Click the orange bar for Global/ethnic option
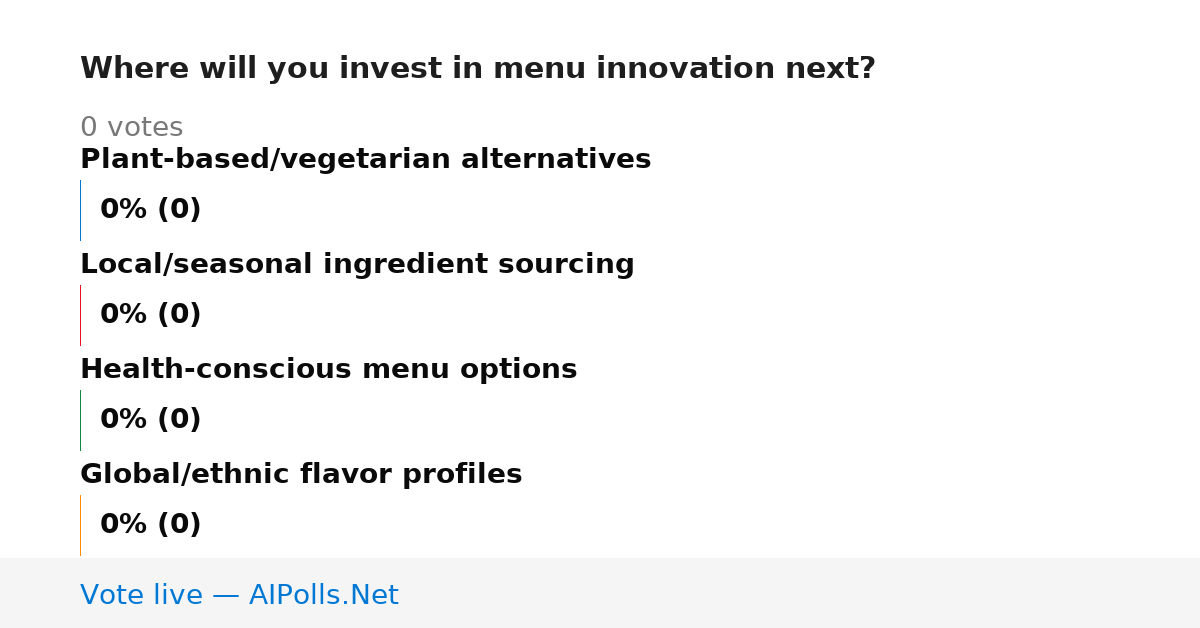1200x628 pixels. 80,525
